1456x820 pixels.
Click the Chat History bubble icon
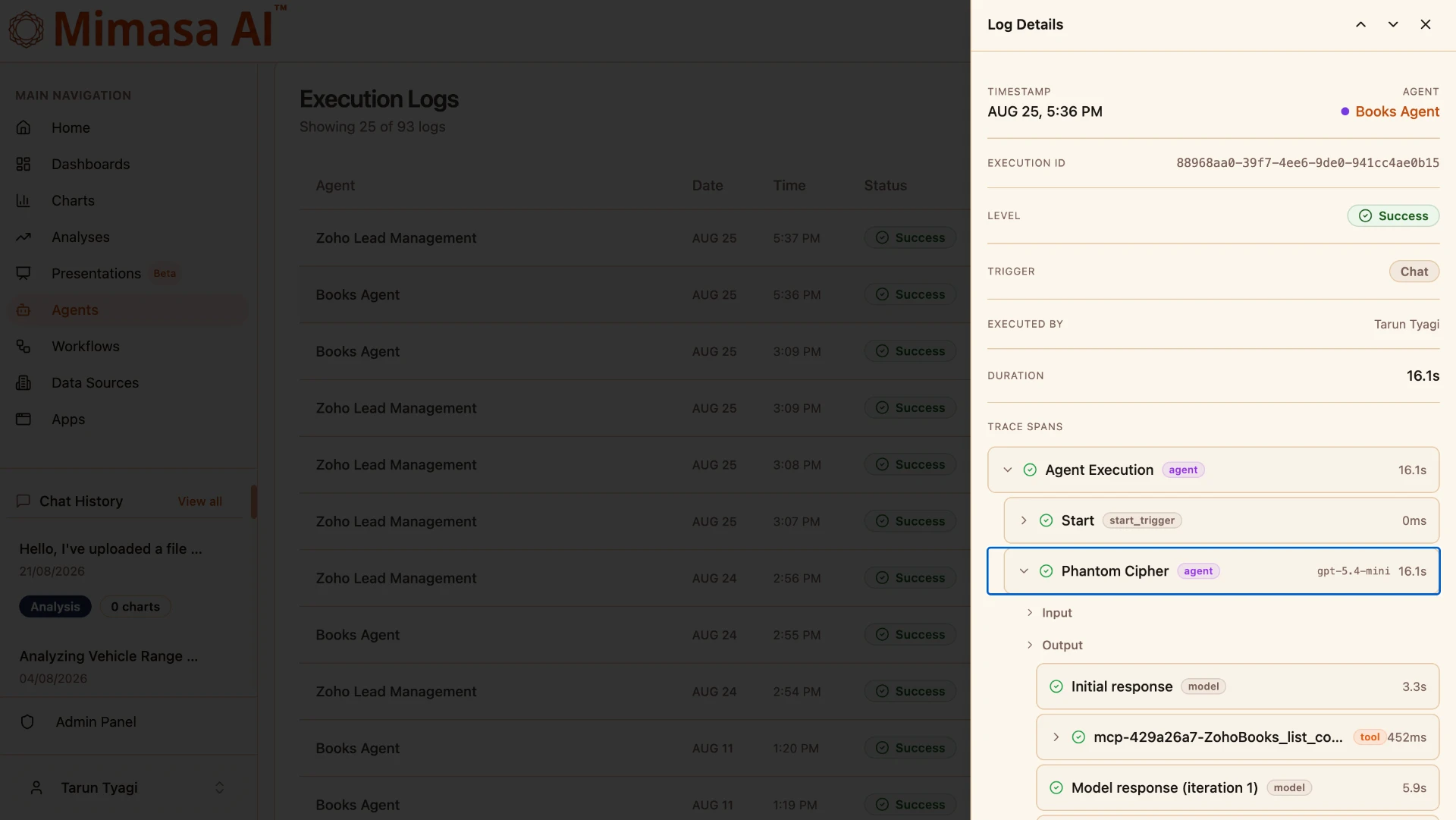[24, 501]
